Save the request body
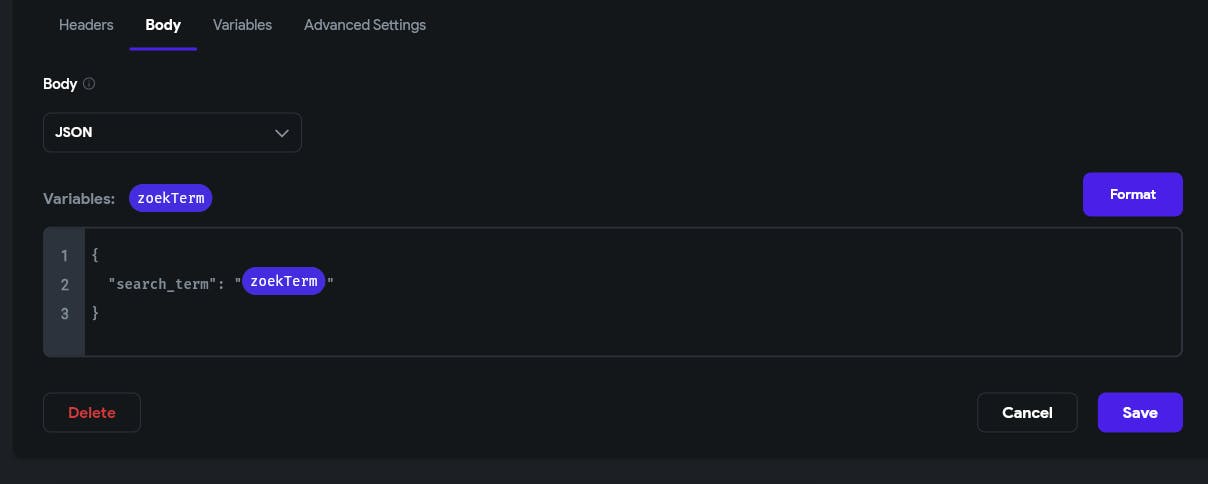Image resolution: width=1208 pixels, height=484 pixels. pyautogui.click(x=1140, y=412)
